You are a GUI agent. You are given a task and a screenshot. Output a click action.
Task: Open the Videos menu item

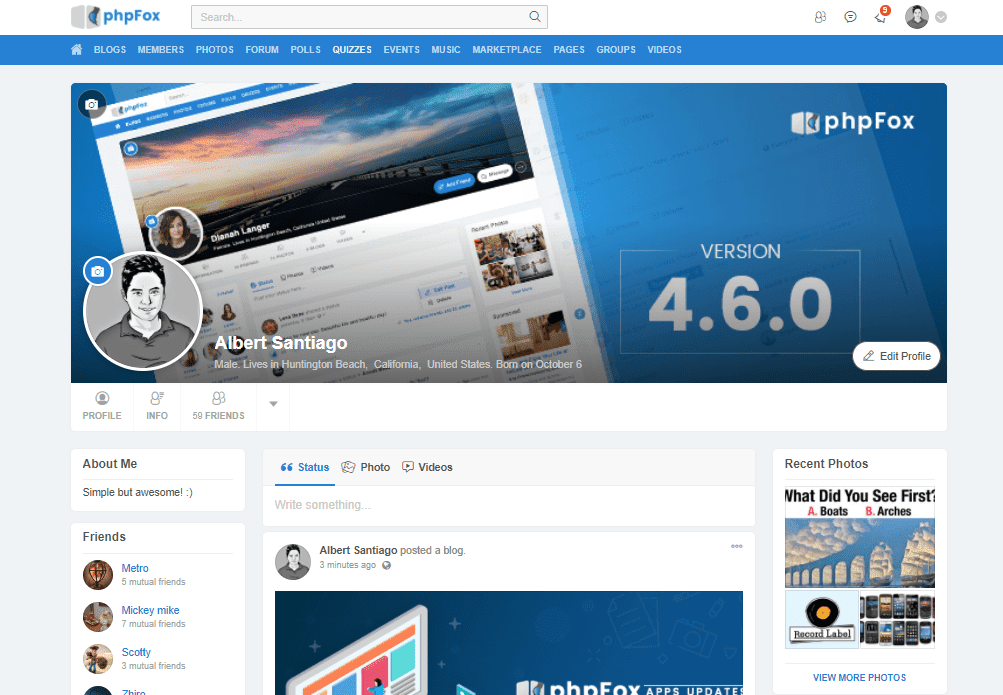665,50
